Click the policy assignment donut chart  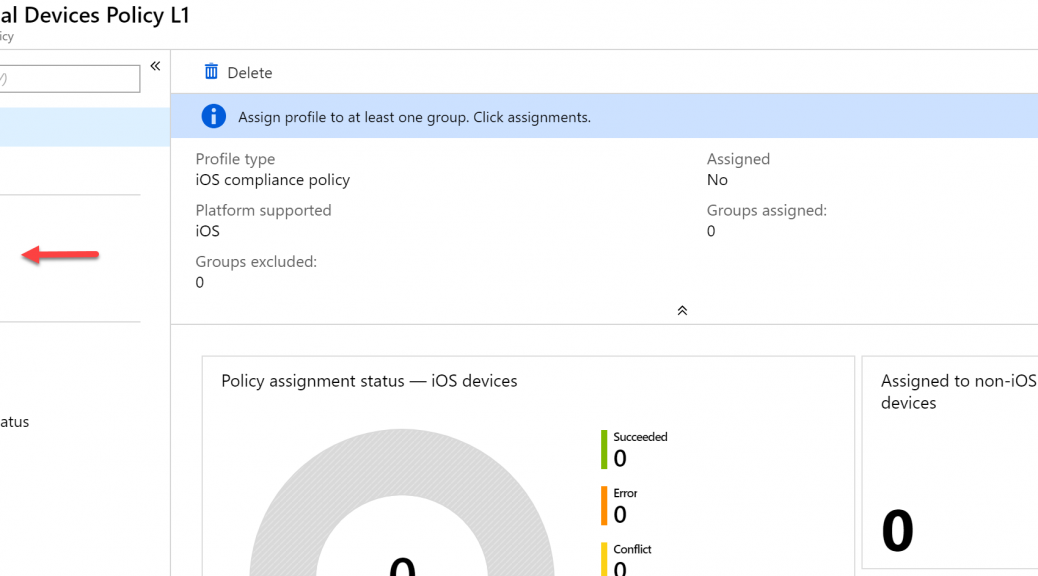pyautogui.click(x=402, y=503)
